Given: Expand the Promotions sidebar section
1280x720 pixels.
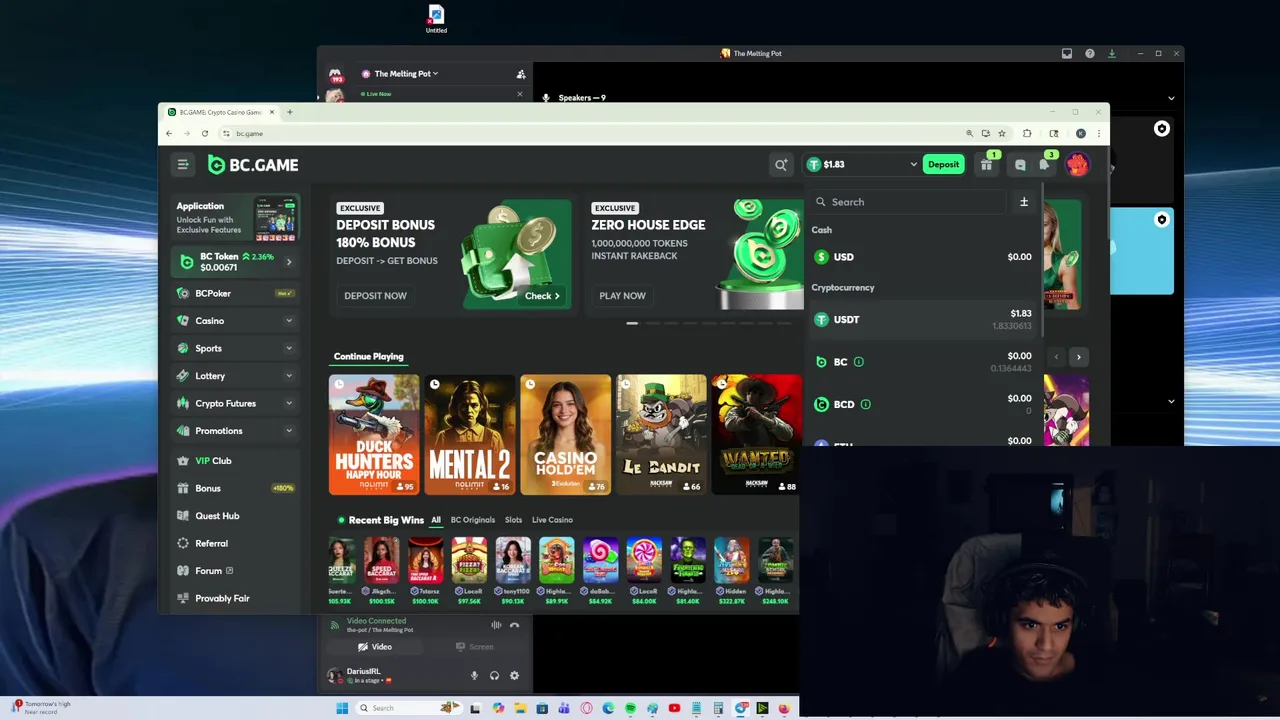Looking at the screenshot, I should (289, 431).
